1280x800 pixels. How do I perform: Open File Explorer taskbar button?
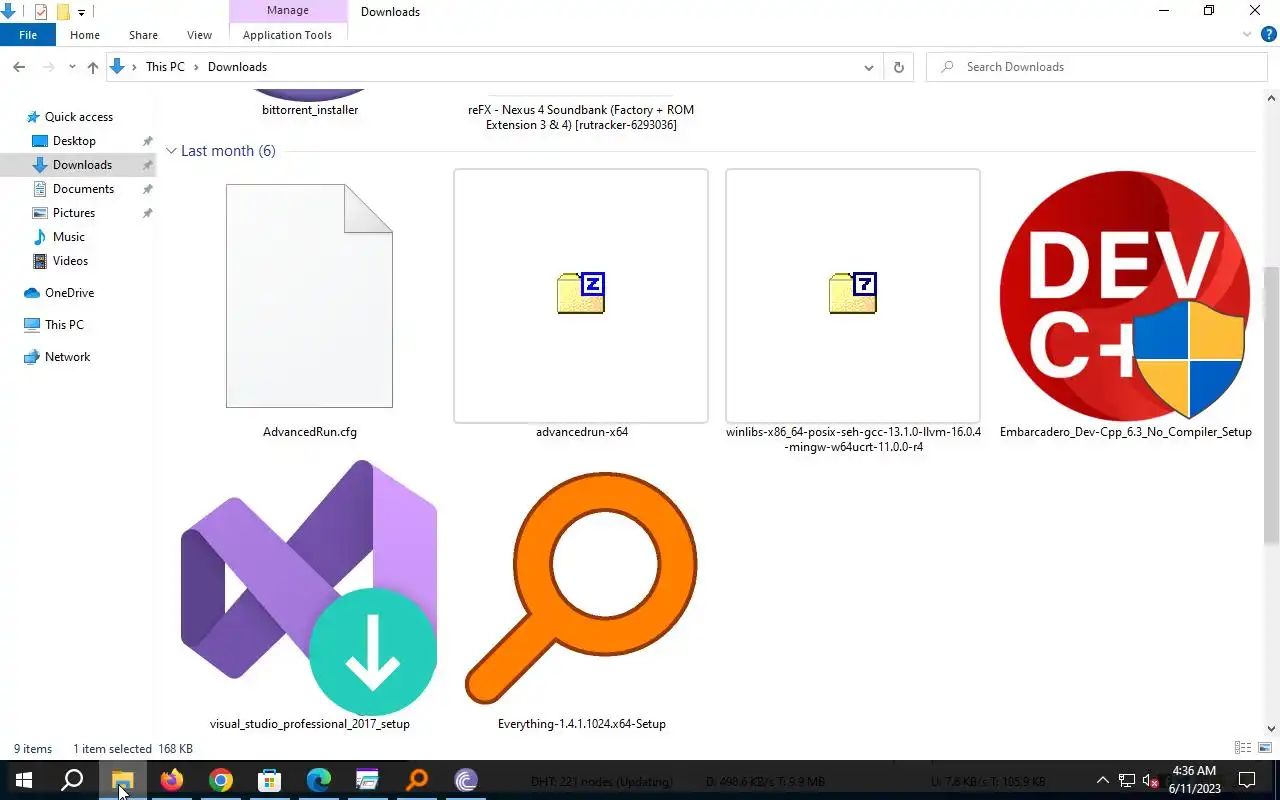122,780
